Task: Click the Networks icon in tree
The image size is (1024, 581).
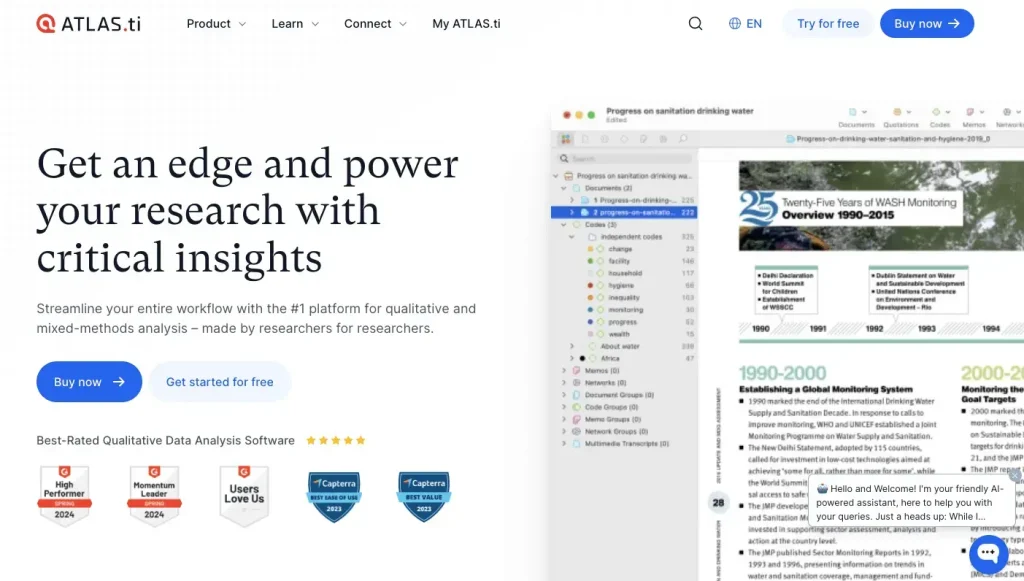Action: 577,383
